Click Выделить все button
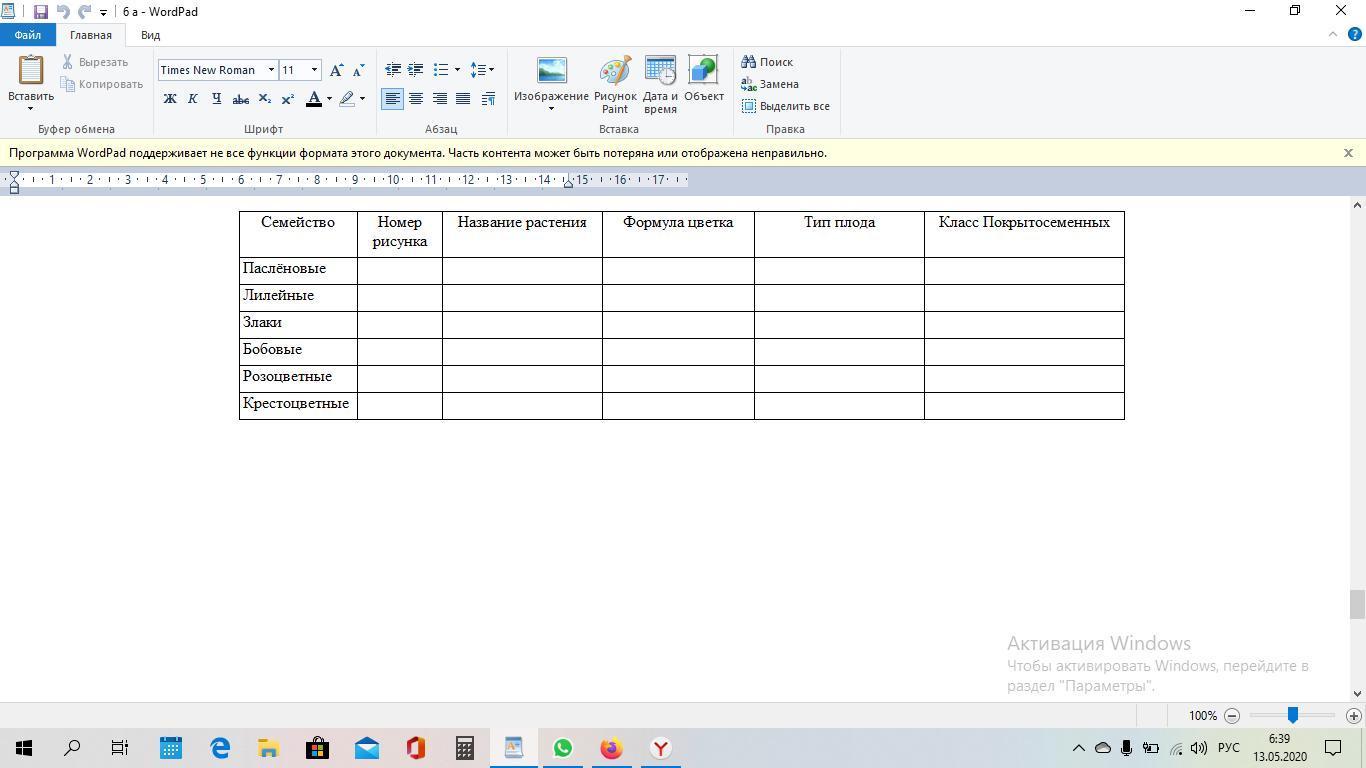This screenshot has width=1366, height=768. [x=786, y=106]
